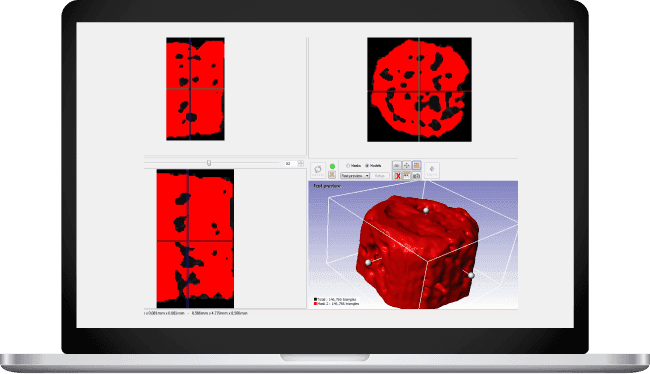Screen dimensions: 650x374
Task: Open the Fast preview dropdown
Action: pos(355,176)
